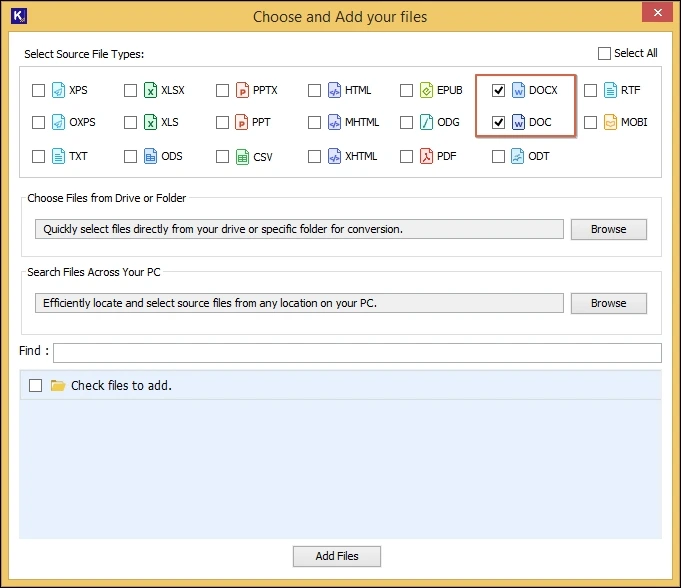Click the PPTX presentation icon
The image size is (681, 588).
click(x=242, y=90)
